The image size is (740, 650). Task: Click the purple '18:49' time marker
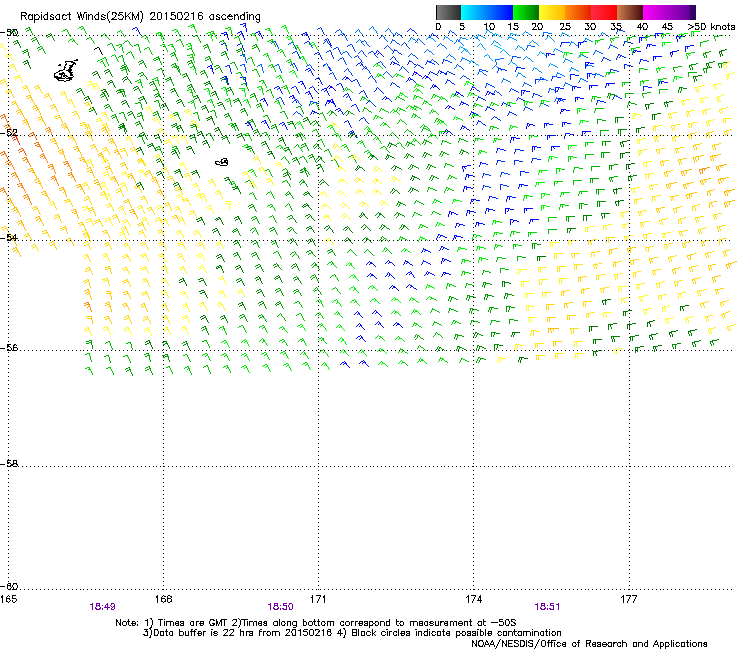coord(102,607)
